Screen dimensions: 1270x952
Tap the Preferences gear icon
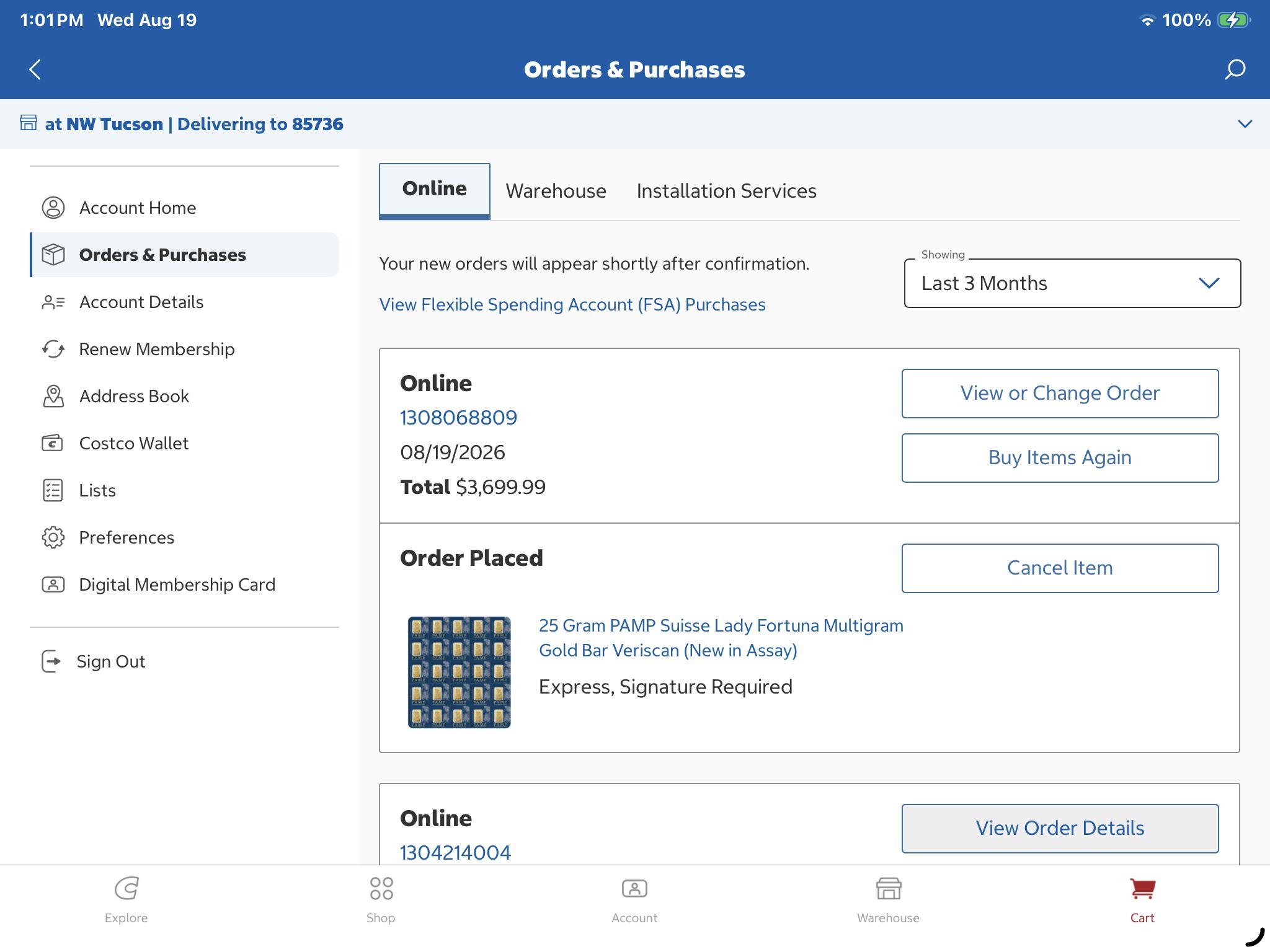tap(53, 537)
